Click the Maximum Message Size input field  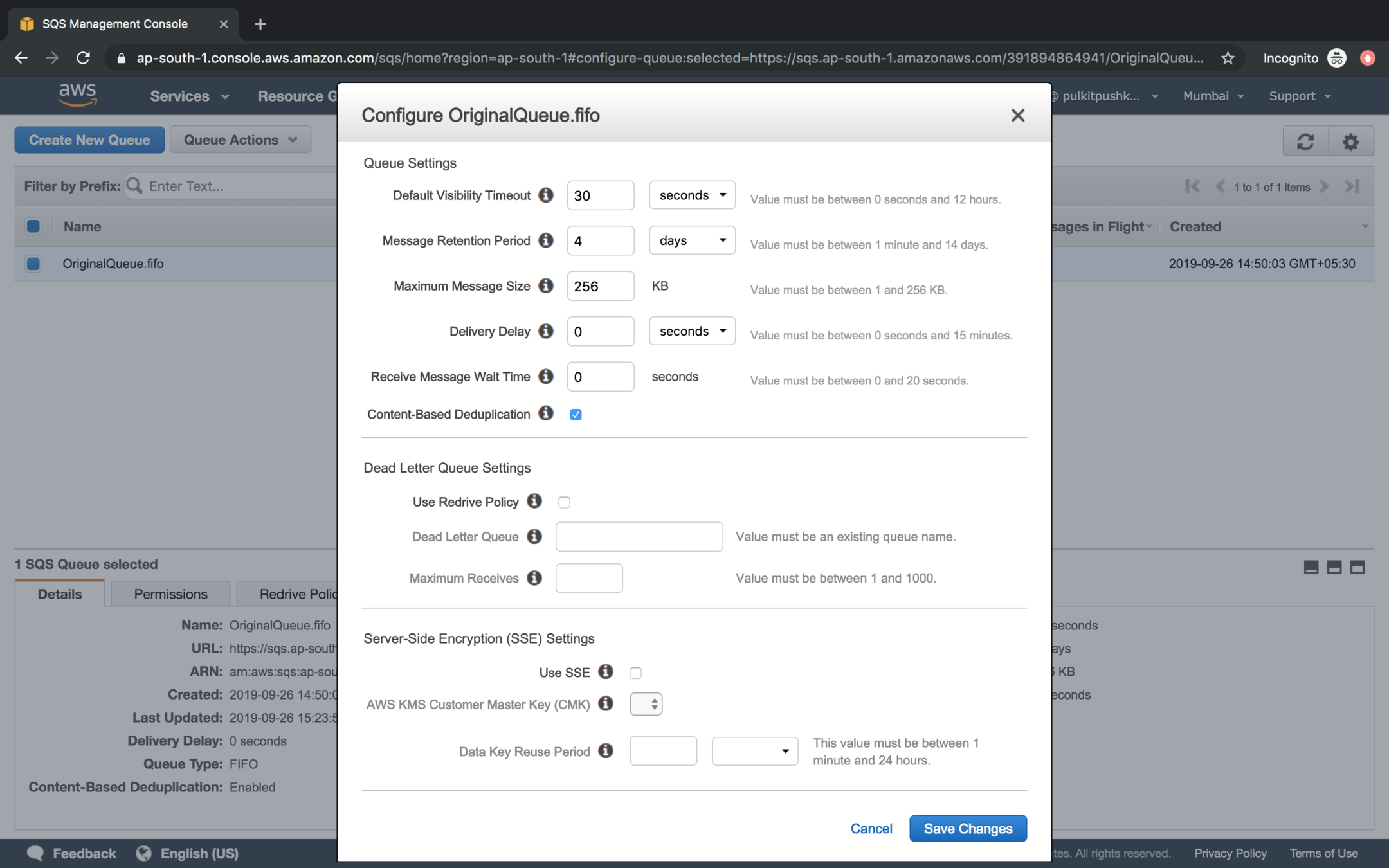[x=600, y=286]
